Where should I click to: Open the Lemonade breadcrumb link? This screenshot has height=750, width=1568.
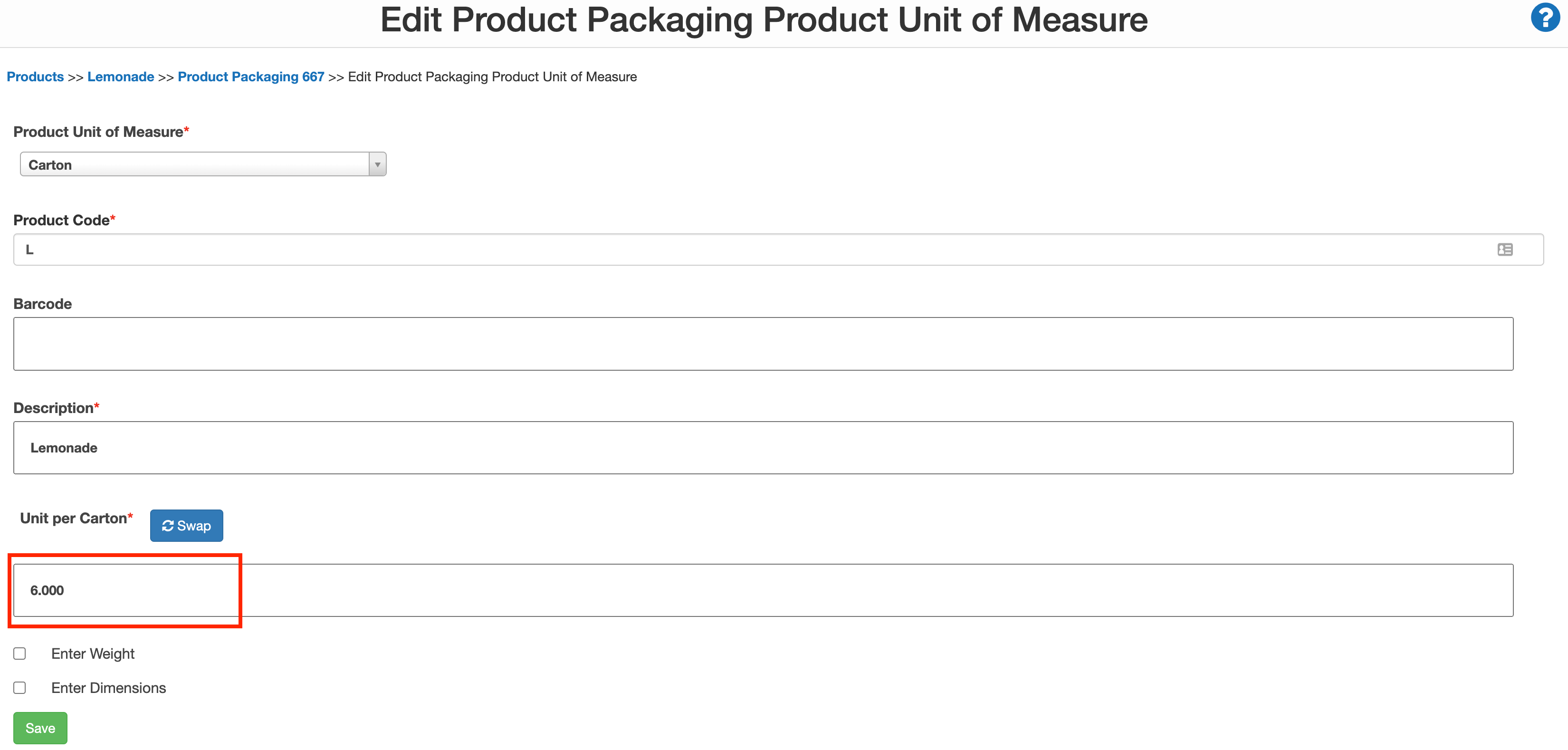[x=121, y=77]
